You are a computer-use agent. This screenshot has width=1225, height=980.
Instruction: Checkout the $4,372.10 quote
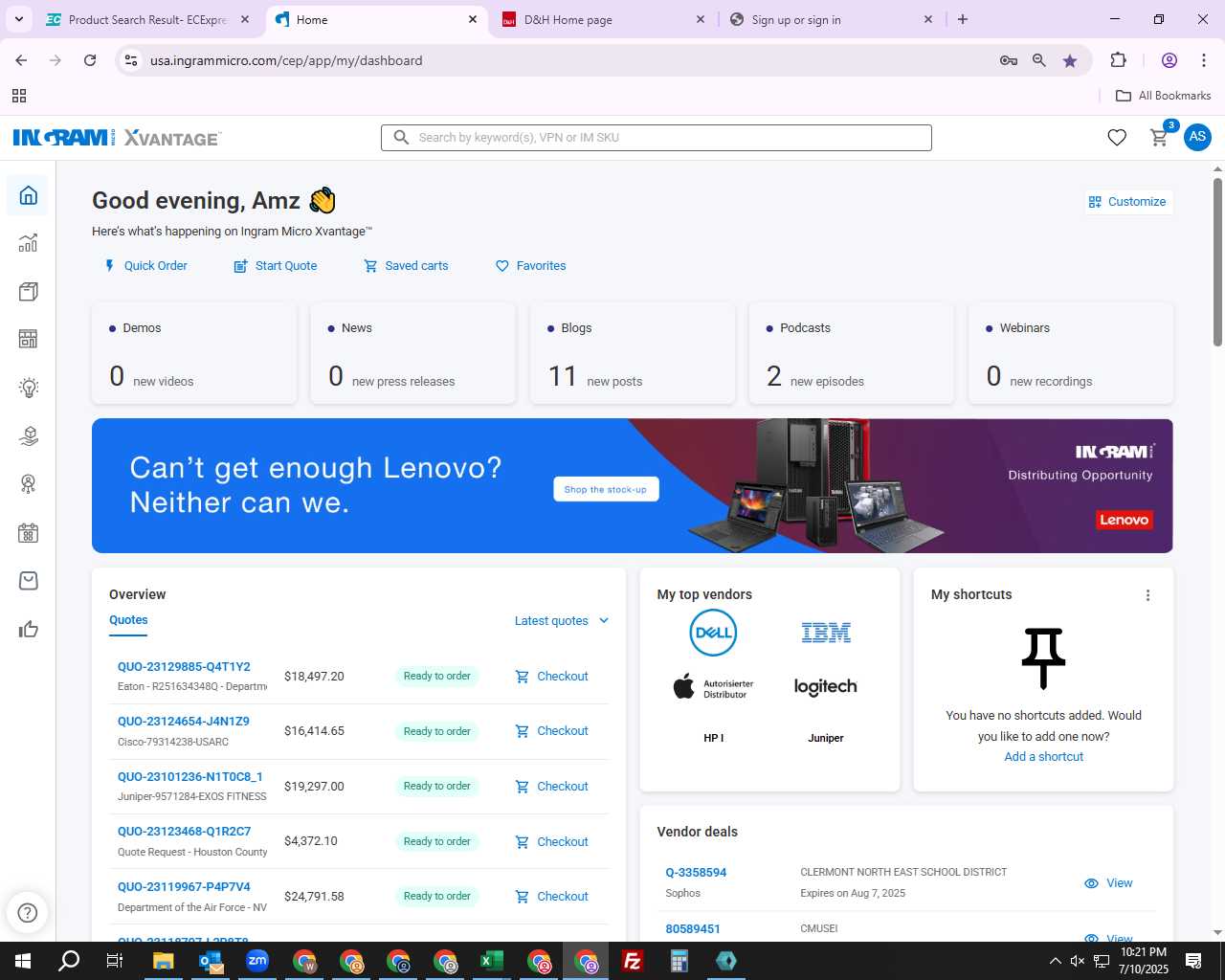click(x=551, y=842)
